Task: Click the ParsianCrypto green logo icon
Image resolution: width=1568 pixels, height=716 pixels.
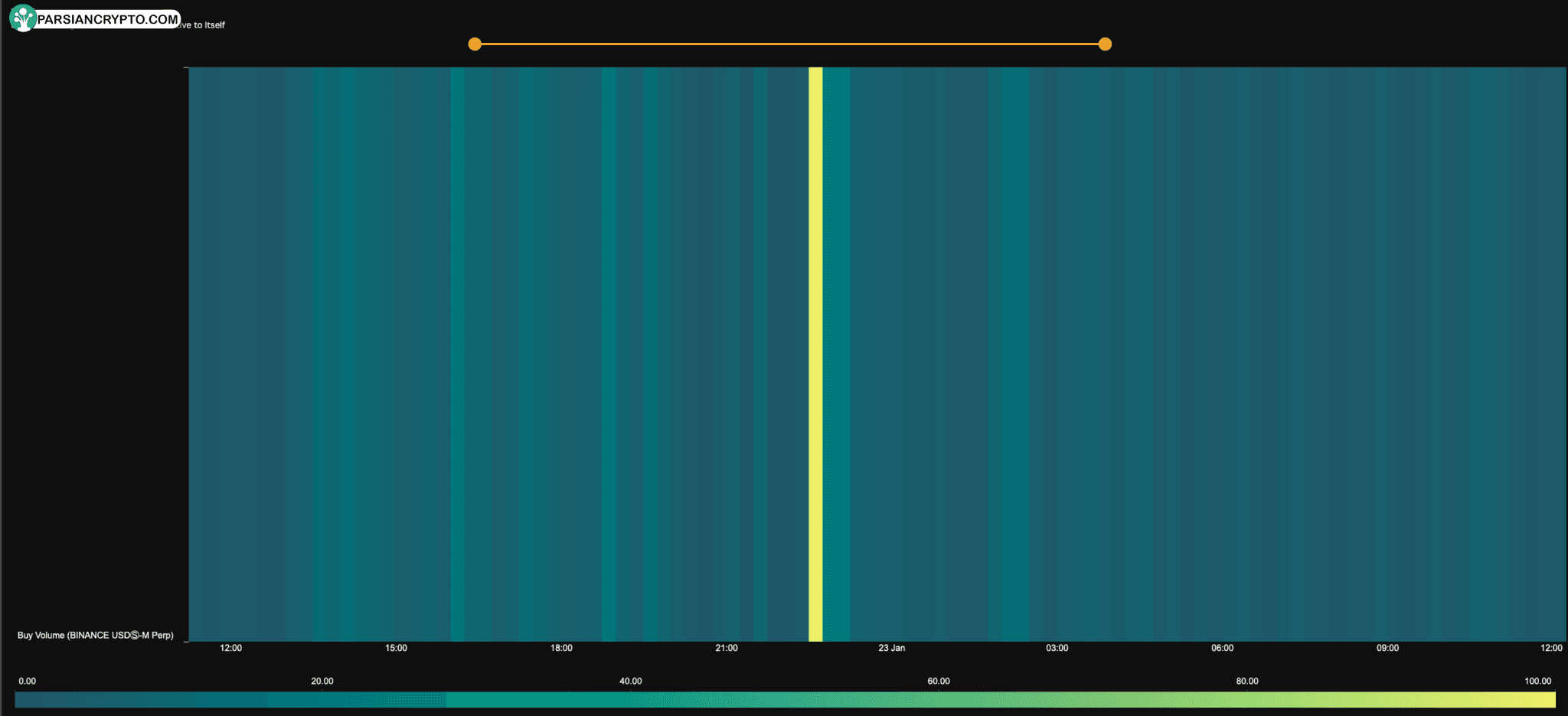Action: [22, 18]
